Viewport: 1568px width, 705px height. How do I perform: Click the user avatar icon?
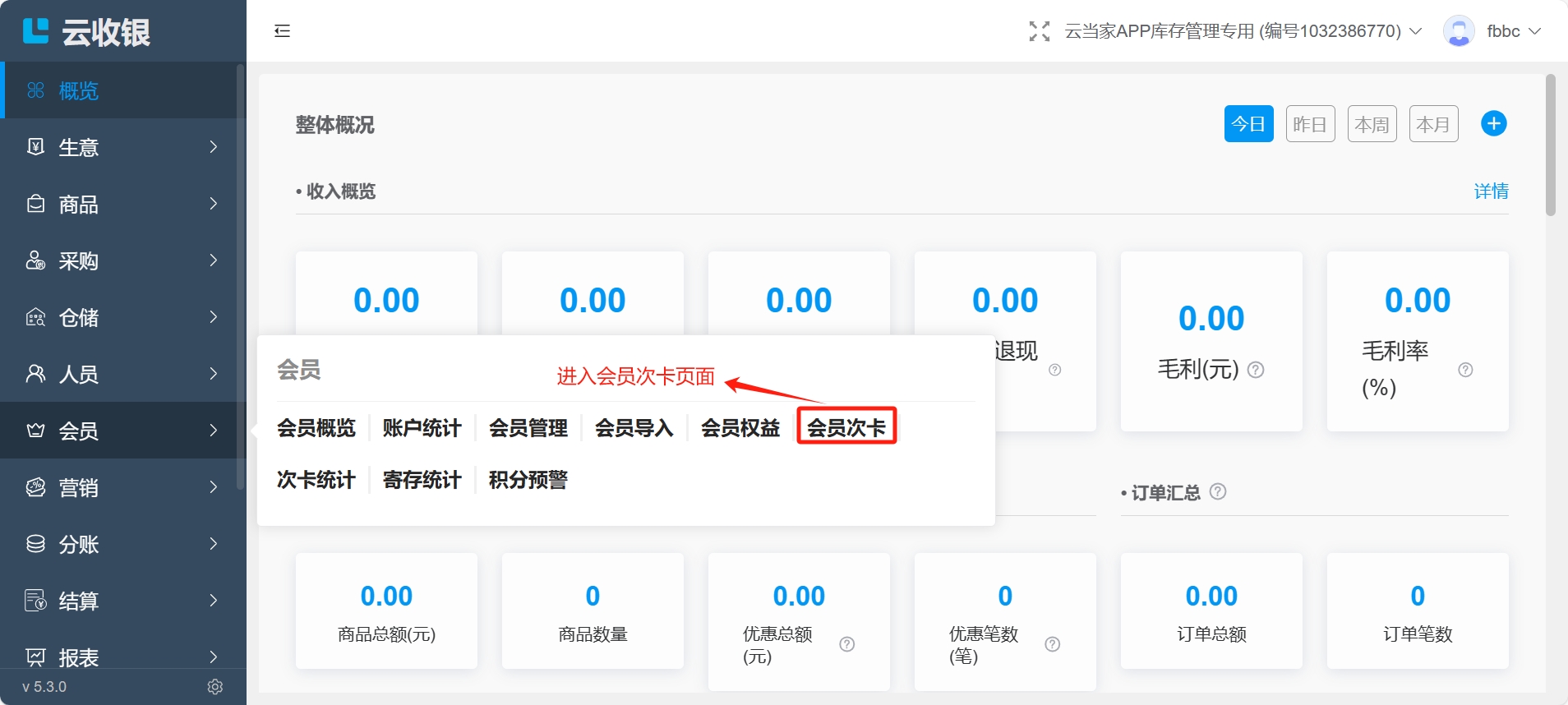pyautogui.click(x=1458, y=31)
